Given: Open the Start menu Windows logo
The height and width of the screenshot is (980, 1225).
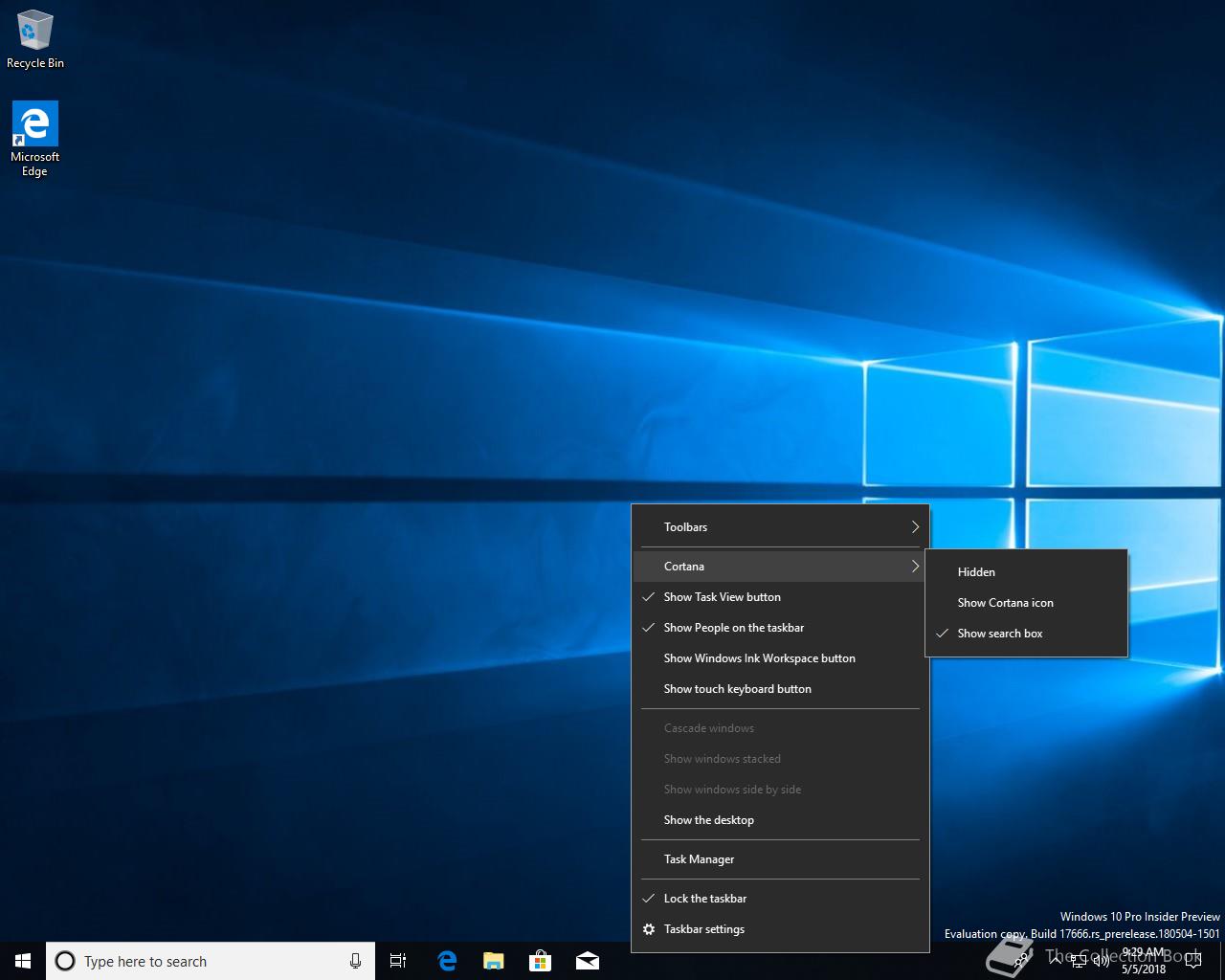Looking at the screenshot, I should click(23, 961).
